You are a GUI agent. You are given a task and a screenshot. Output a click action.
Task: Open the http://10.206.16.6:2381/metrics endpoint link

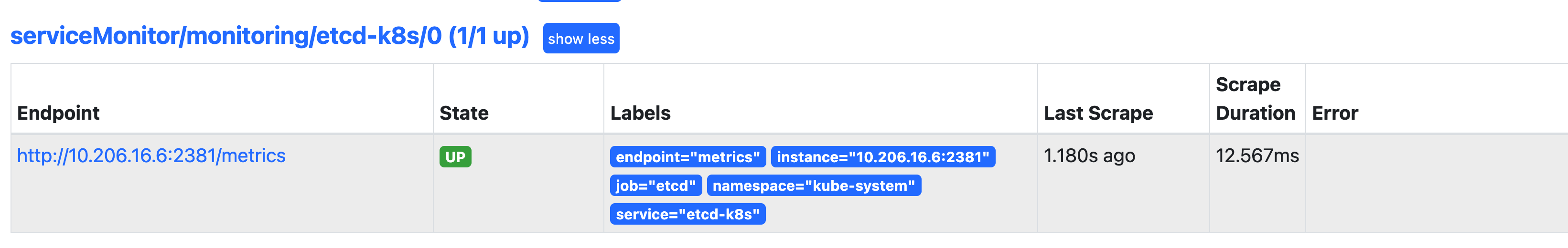(151, 155)
